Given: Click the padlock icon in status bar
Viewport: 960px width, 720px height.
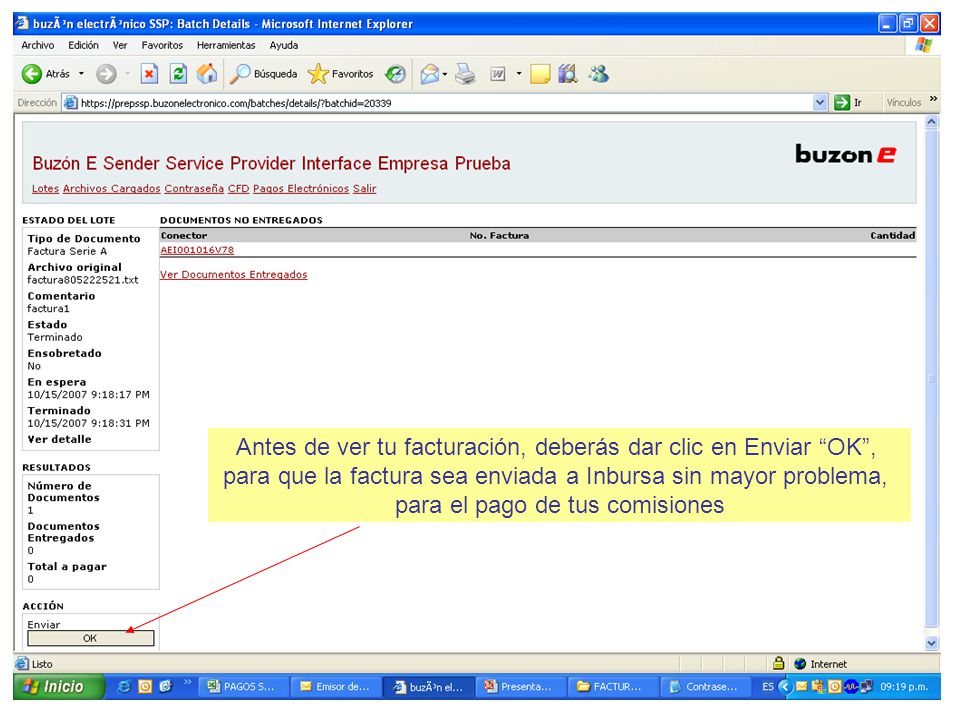Looking at the screenshot, I should point(778,663).
